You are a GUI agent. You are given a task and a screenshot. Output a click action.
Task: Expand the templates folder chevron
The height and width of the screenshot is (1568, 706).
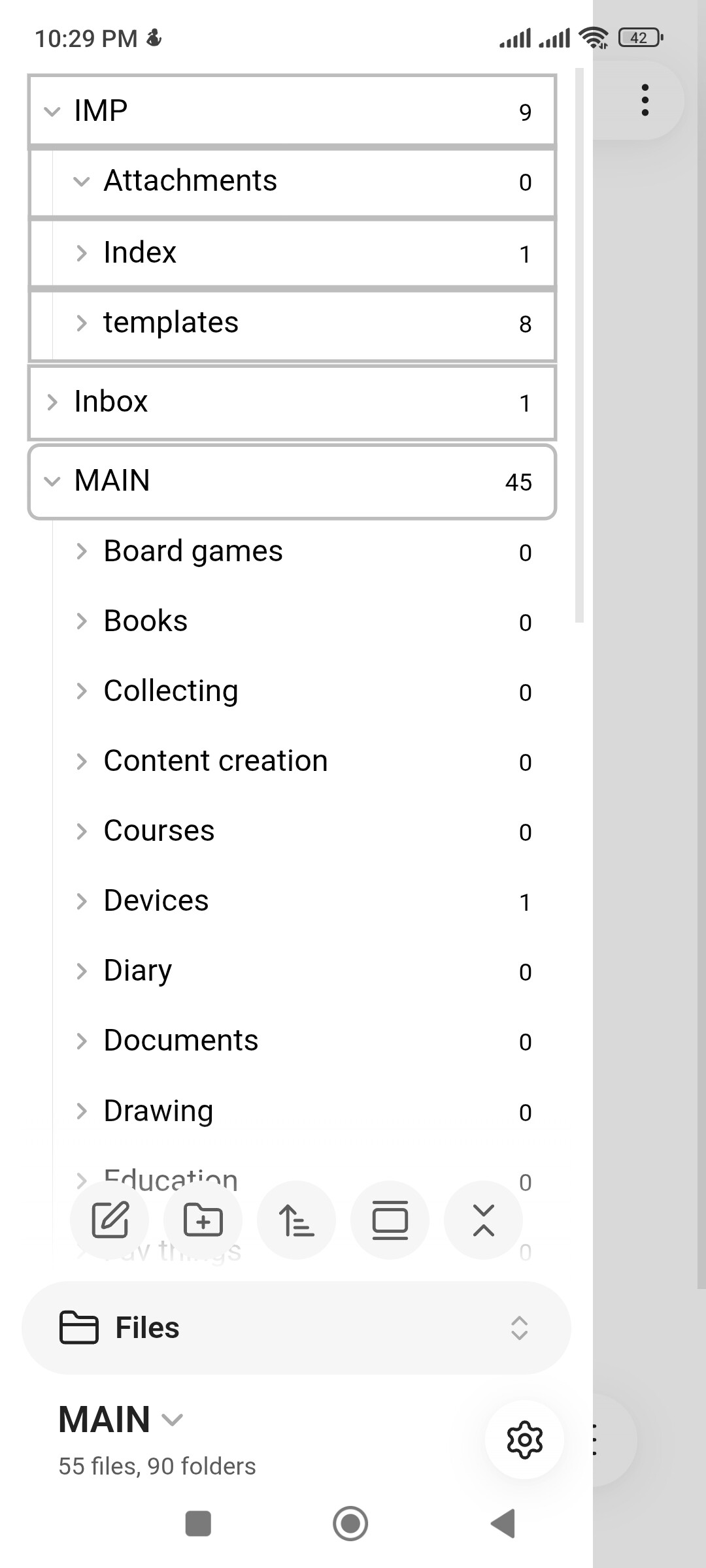pos(81,323)
